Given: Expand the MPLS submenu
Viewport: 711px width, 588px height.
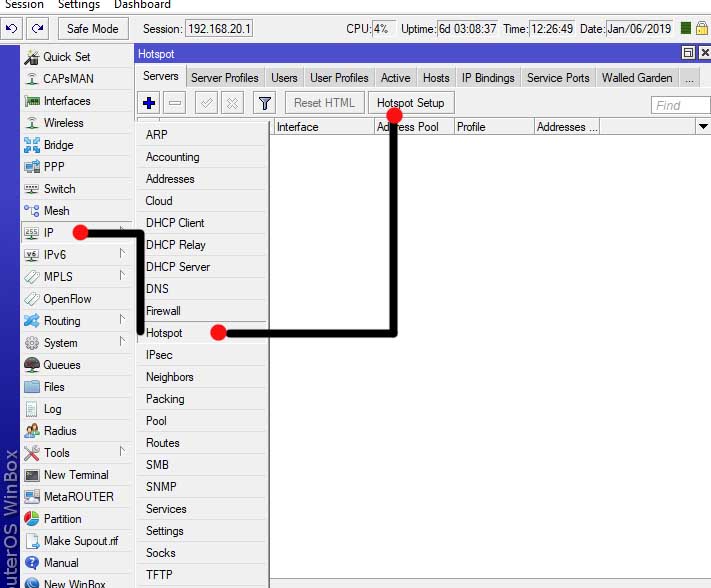Looking at the screenshot, I should pos(76,277).
